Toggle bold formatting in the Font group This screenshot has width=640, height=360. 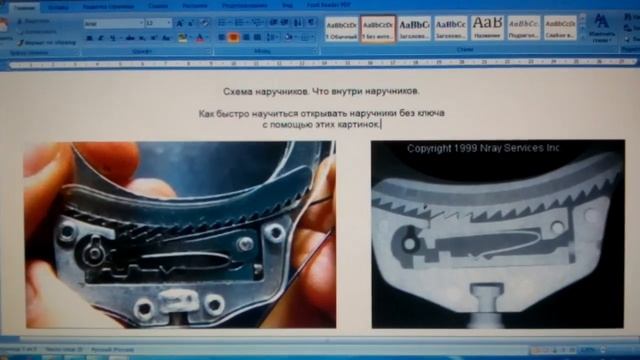(89, 38)
